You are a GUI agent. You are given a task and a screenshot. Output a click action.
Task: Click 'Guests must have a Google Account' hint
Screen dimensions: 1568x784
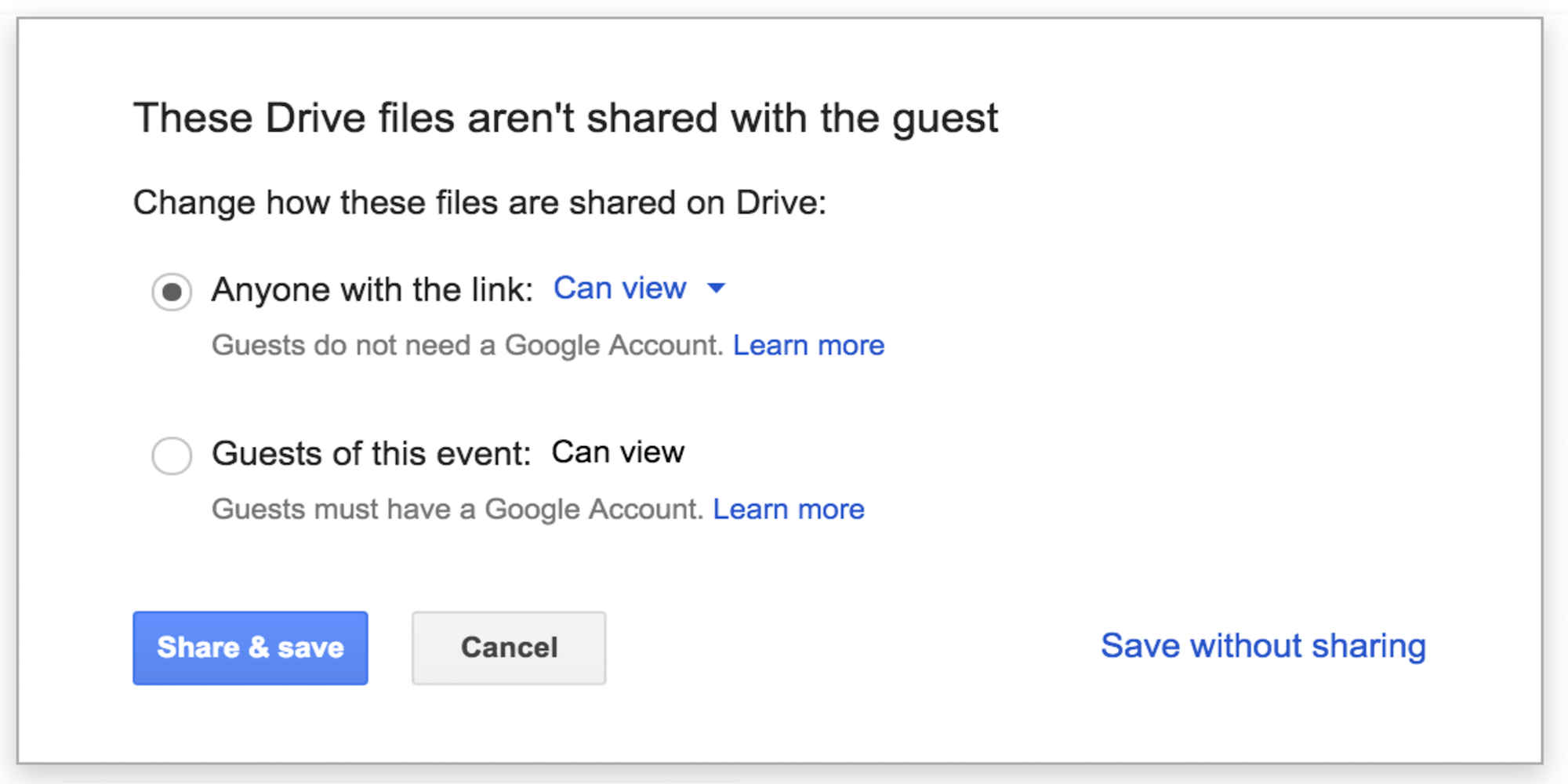click(x=457, y=510)
